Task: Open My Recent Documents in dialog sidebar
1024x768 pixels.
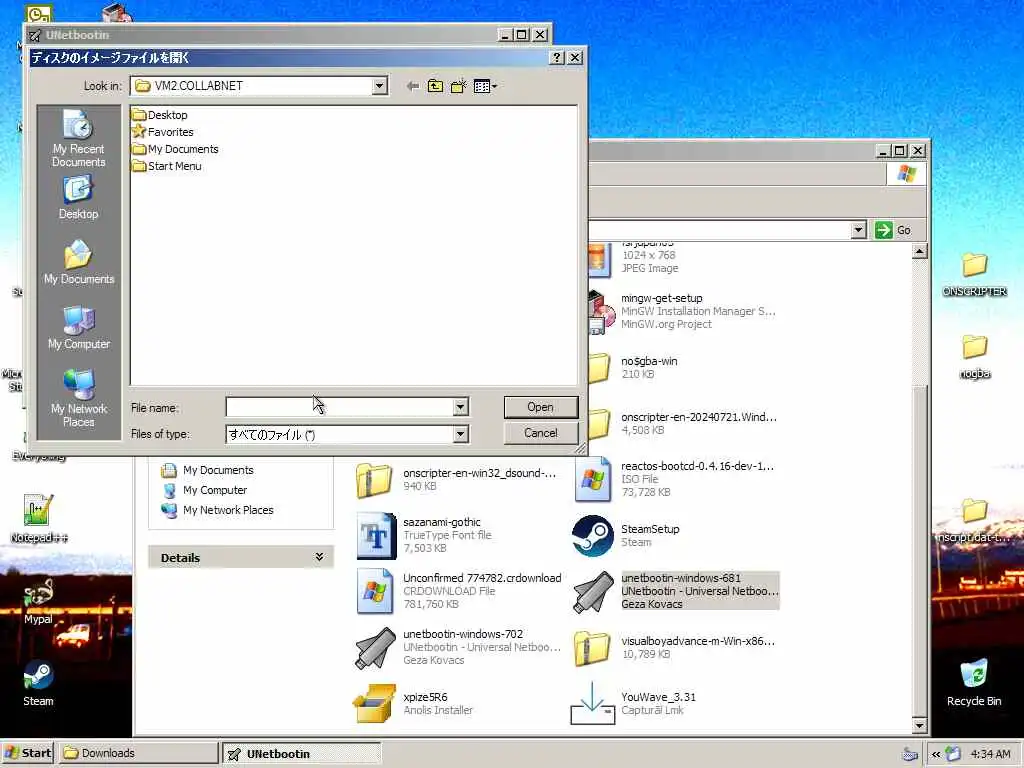Action: [x=78, y=138]
